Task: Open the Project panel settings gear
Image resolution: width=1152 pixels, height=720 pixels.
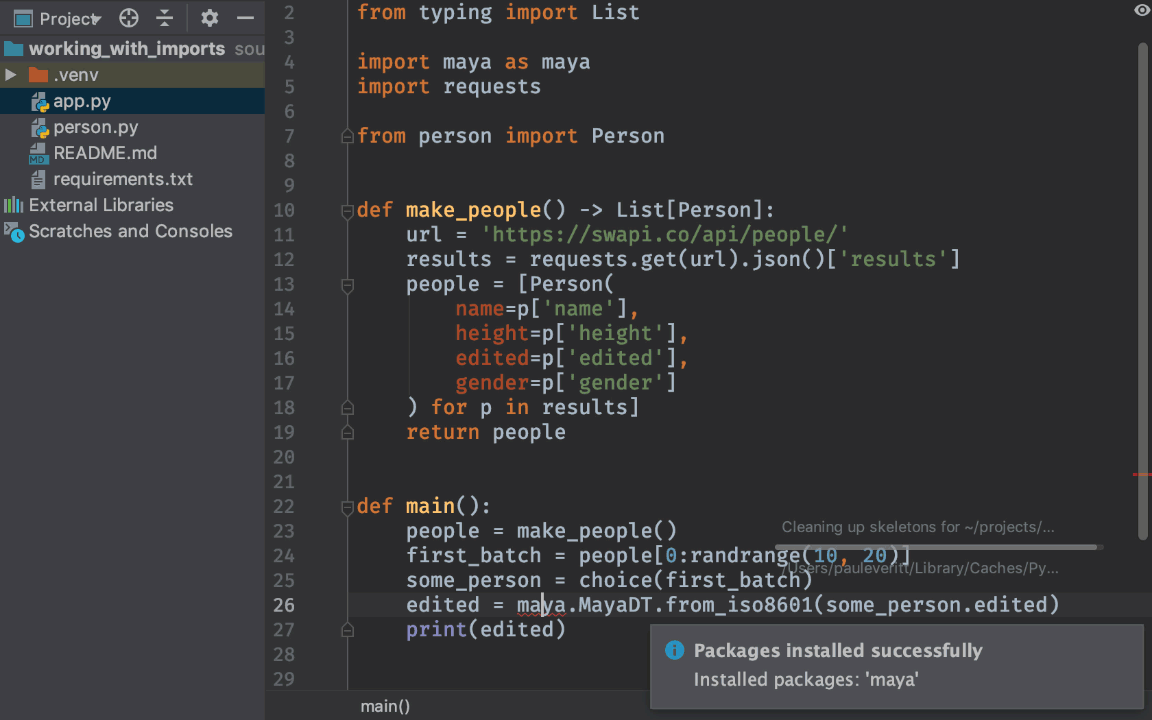Action: [209, 17]
